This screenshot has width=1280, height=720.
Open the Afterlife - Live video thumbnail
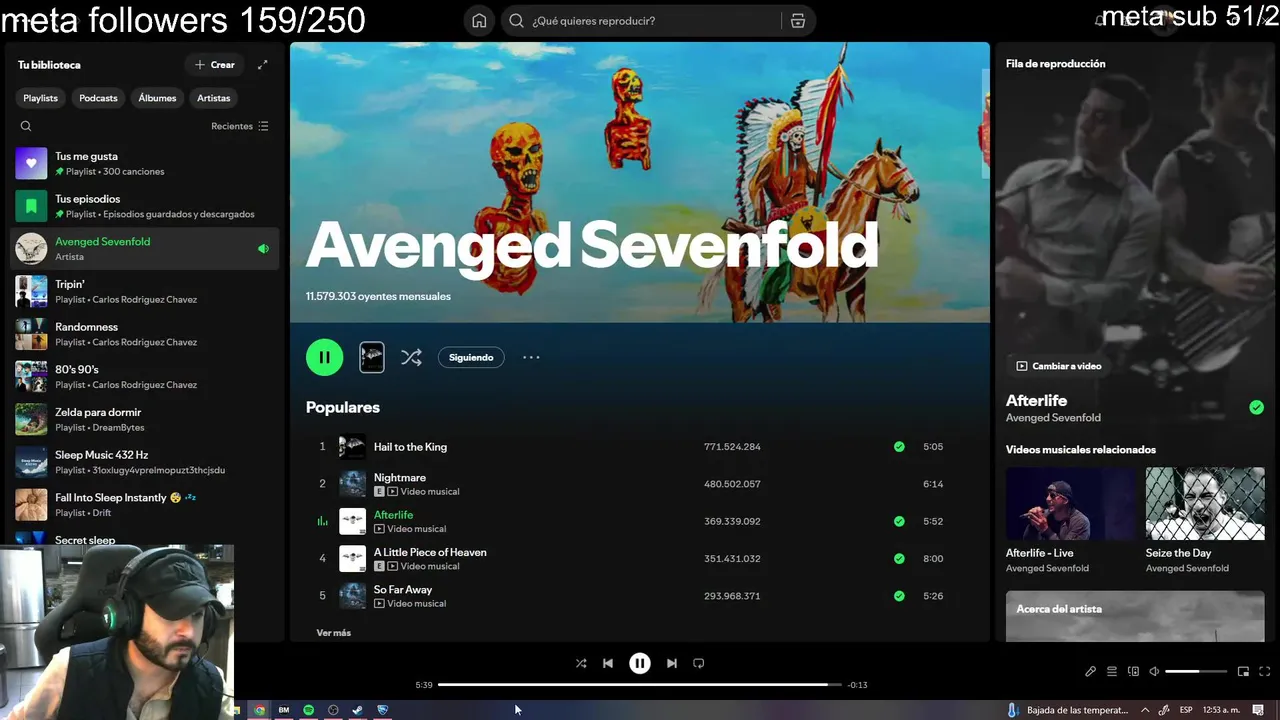pos(1071,503)
